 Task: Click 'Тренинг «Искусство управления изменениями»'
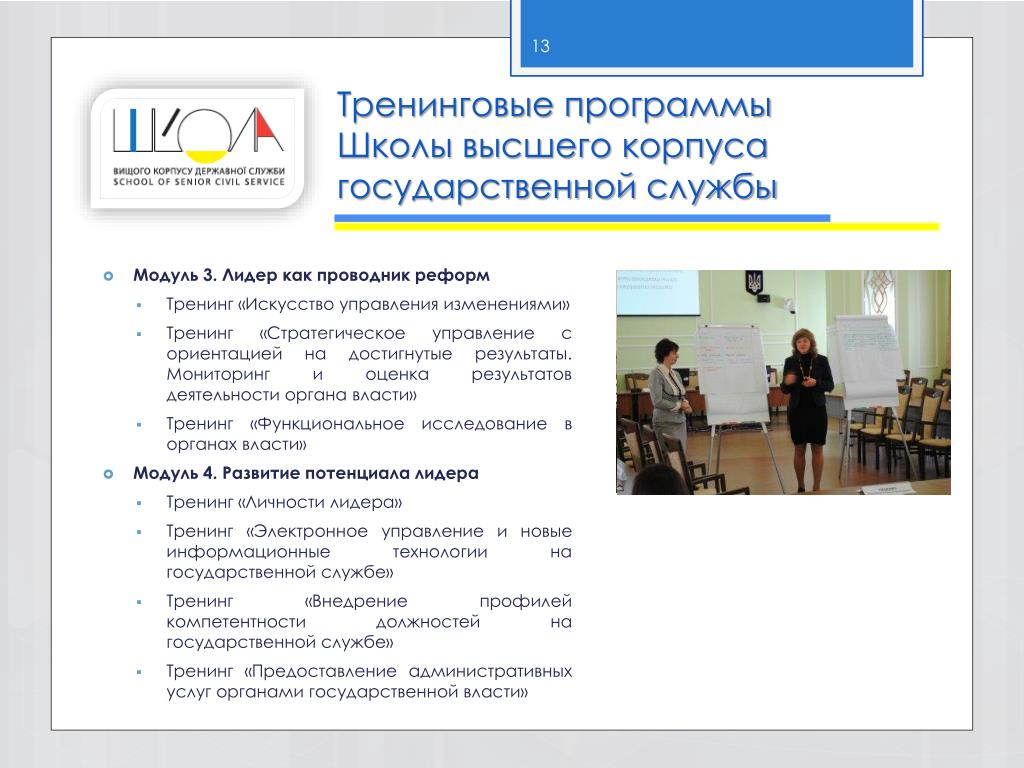[x=368, y=304]
